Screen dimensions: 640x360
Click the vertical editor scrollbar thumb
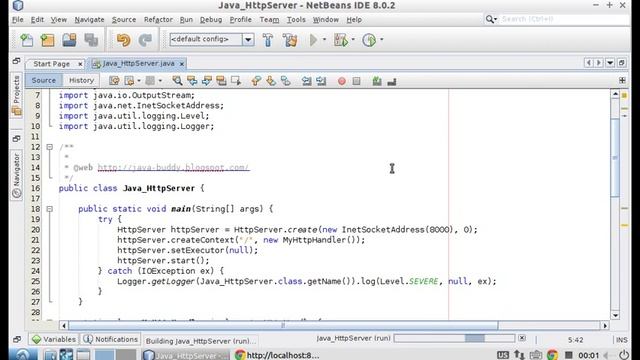point(615,157)
